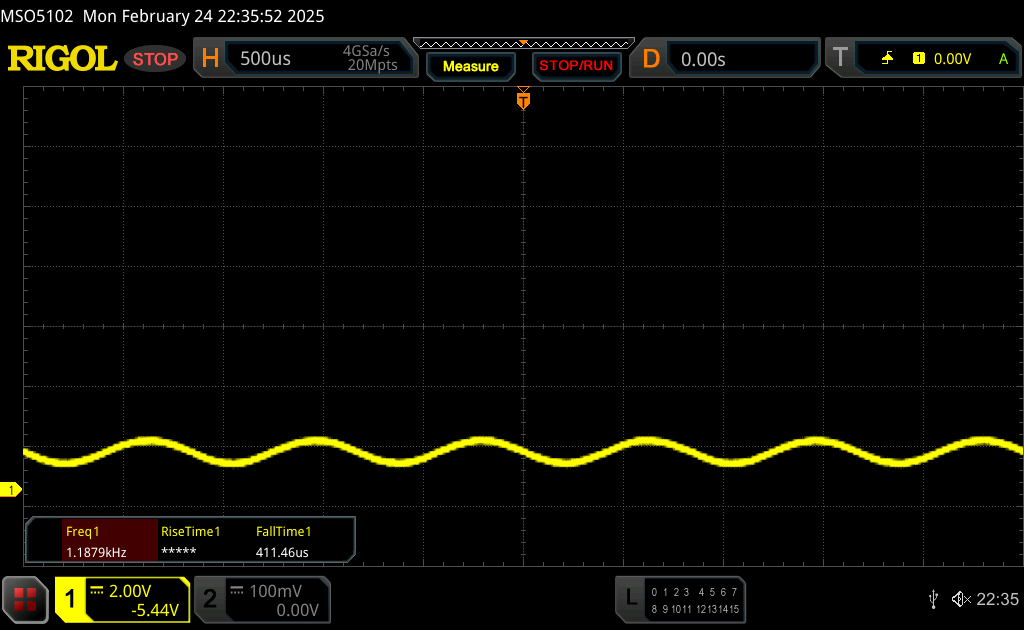
Task: Open the red grid function menu icon
Action: [25, 599]
